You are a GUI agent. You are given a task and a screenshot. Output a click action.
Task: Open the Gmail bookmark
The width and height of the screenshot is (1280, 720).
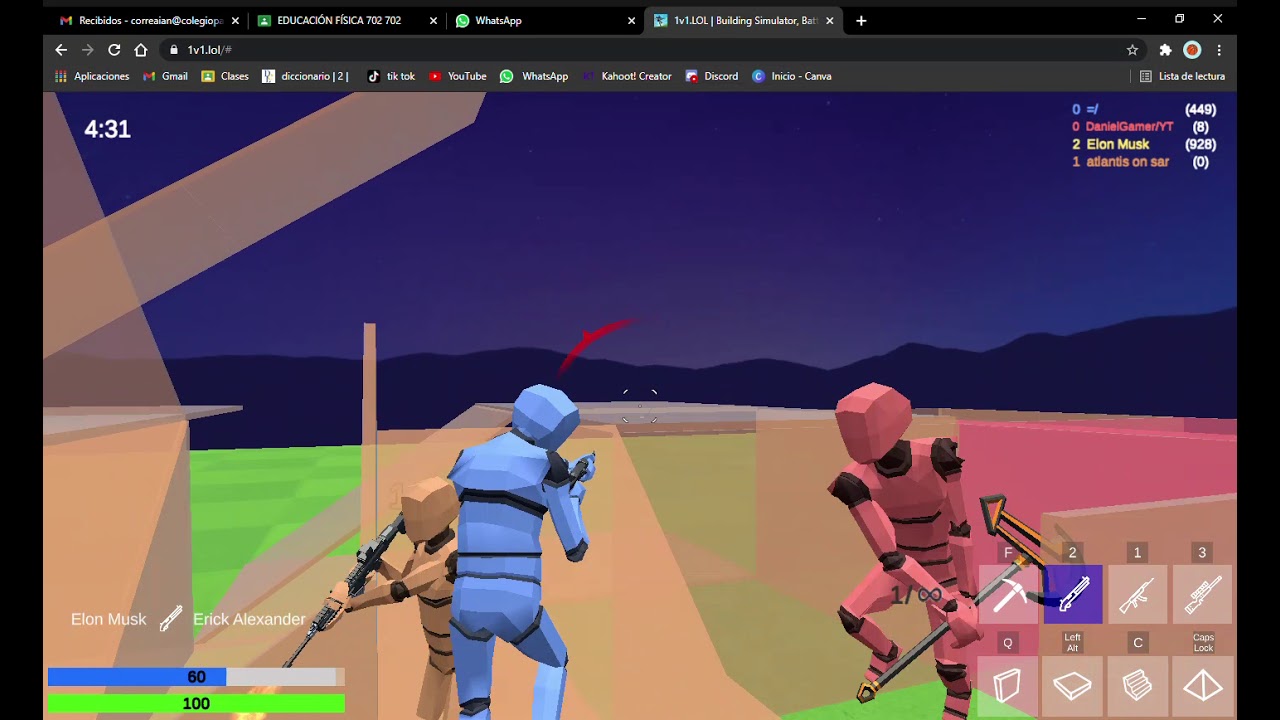click(165, 76)
